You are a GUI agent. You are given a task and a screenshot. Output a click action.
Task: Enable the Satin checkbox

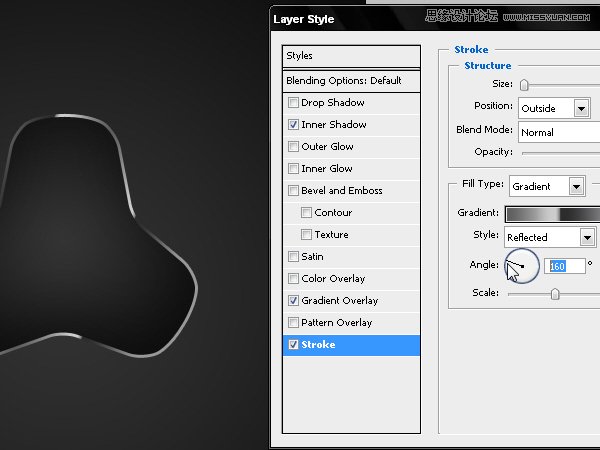click(293, 257)
